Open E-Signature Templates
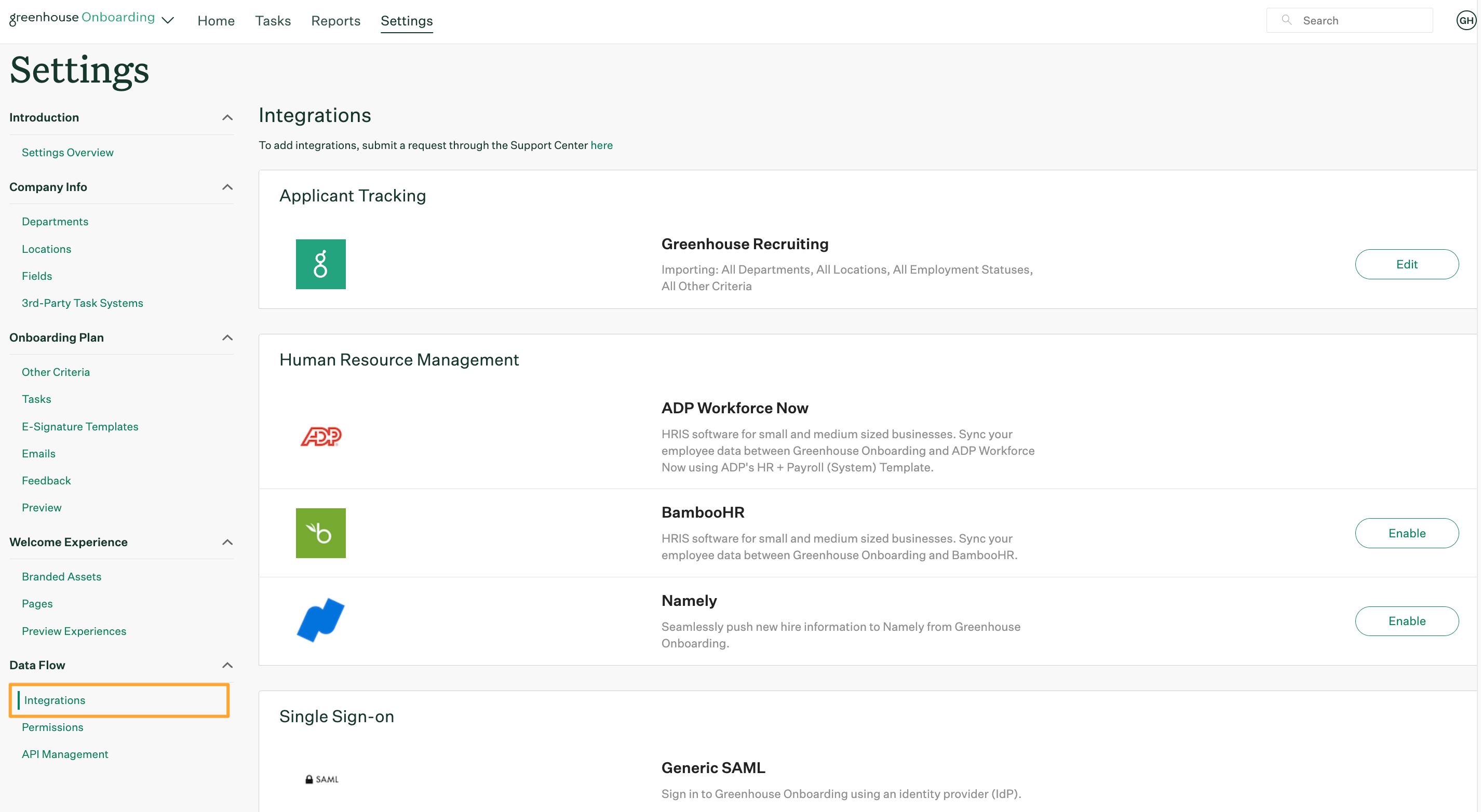 pyautogui.click(x=80, y=426)
